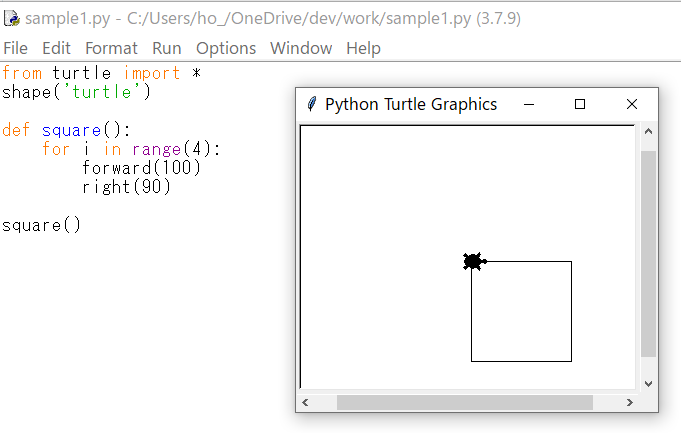Open the File menu
Viewport: 681px width, 433px height.
pyautogui.click(x=15, y=48)
